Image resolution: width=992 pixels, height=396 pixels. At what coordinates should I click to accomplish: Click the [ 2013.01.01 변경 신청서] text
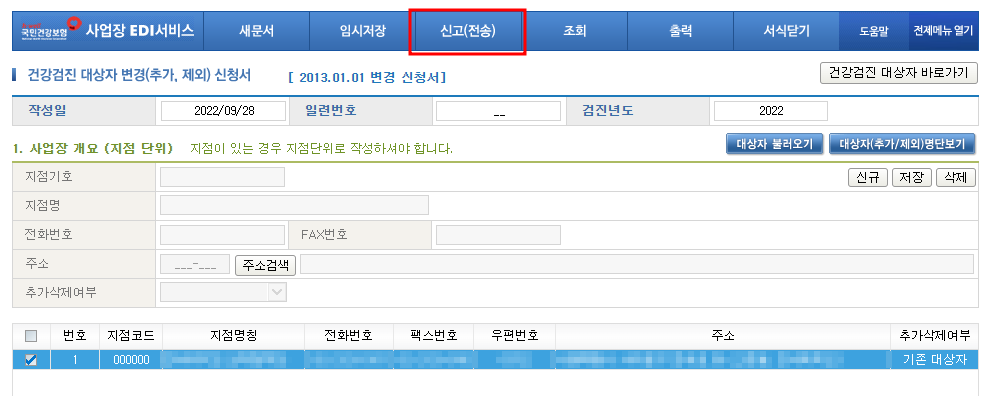point(367,78)
